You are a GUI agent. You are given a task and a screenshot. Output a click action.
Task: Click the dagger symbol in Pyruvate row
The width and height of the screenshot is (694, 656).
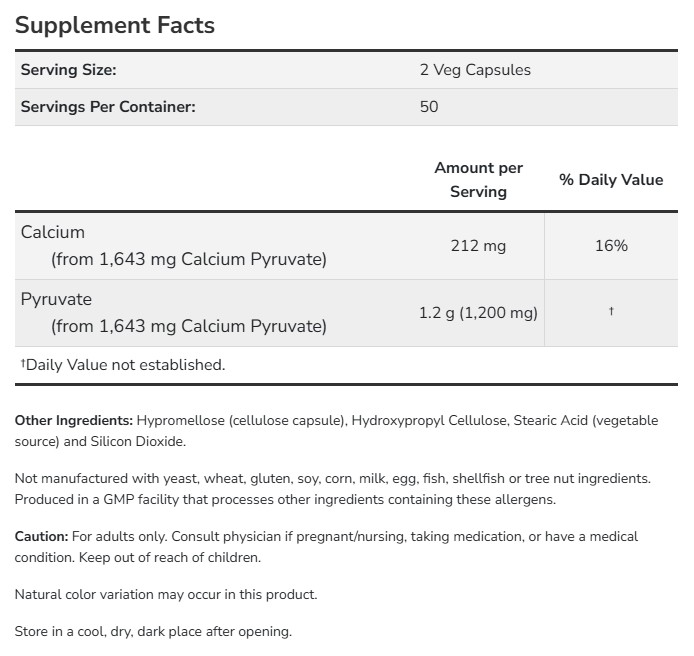coord(611,311)
